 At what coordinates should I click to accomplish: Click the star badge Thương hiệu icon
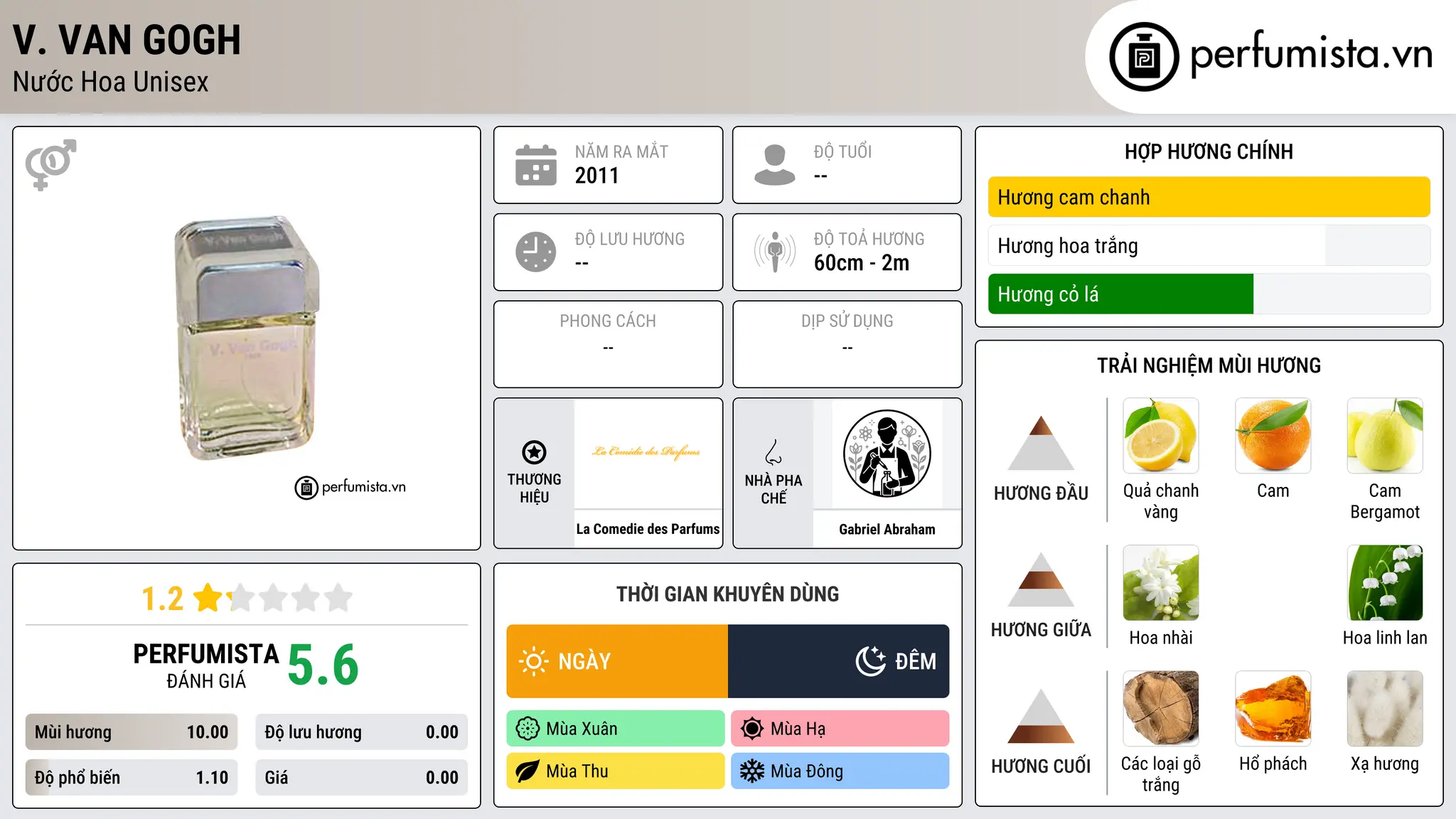click(534, 452)
